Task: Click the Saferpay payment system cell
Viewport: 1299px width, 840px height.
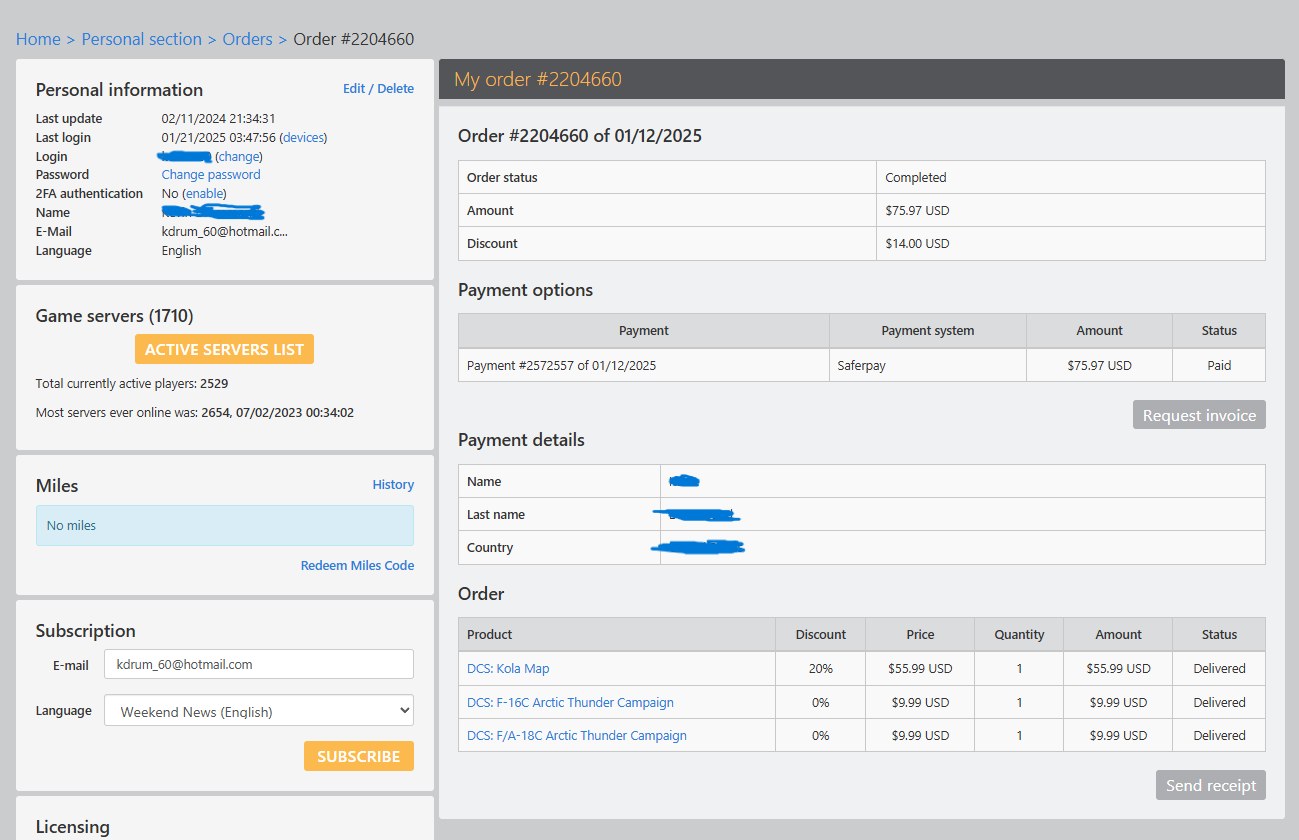Action: coord(928,365)
